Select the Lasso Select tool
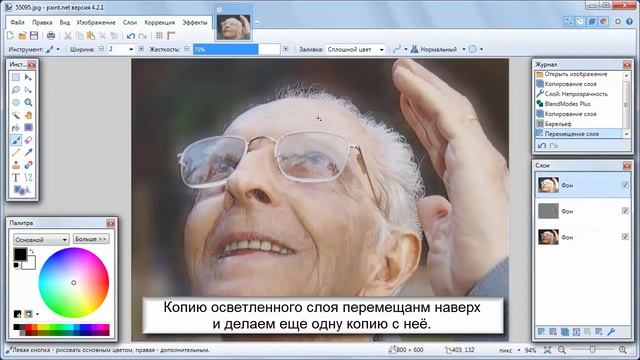The image size is (640, 360). [x=16, y=90]
